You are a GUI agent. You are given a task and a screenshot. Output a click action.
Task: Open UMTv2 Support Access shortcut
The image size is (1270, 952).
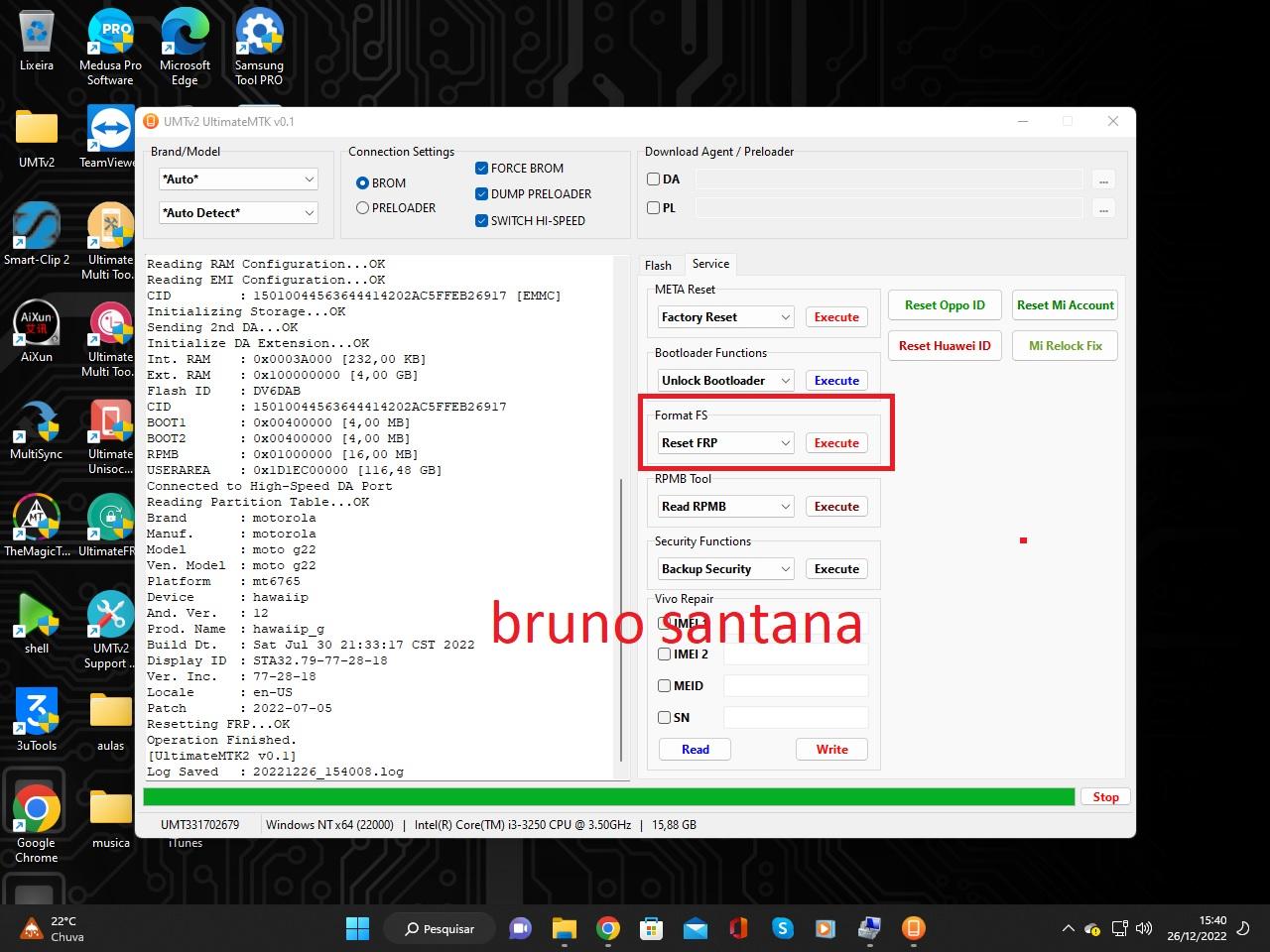[109, 631]
